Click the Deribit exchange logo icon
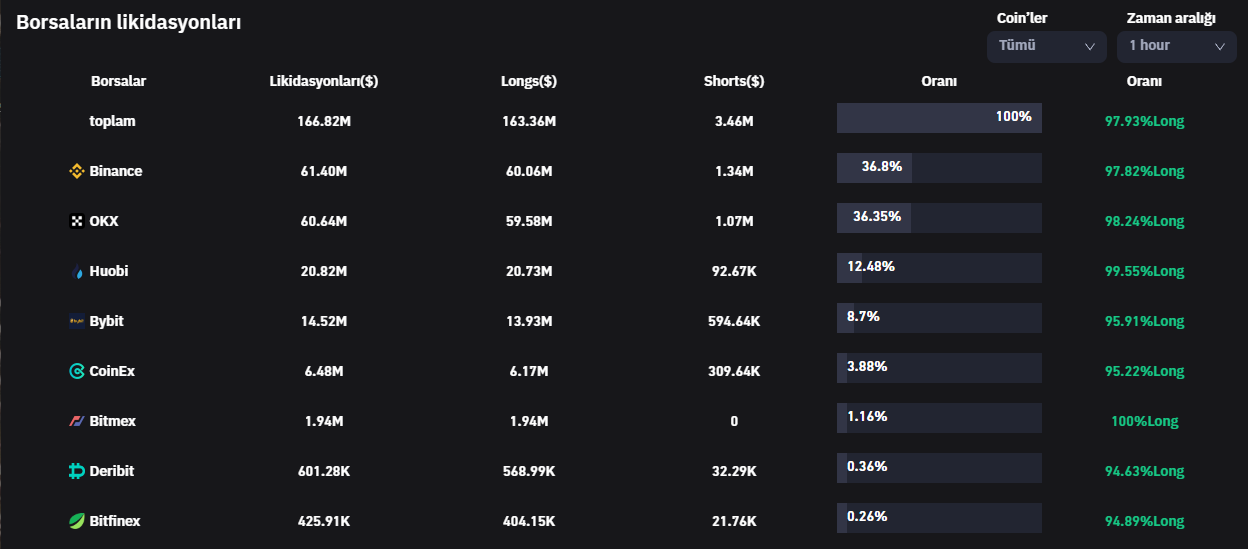 (77, 471)
